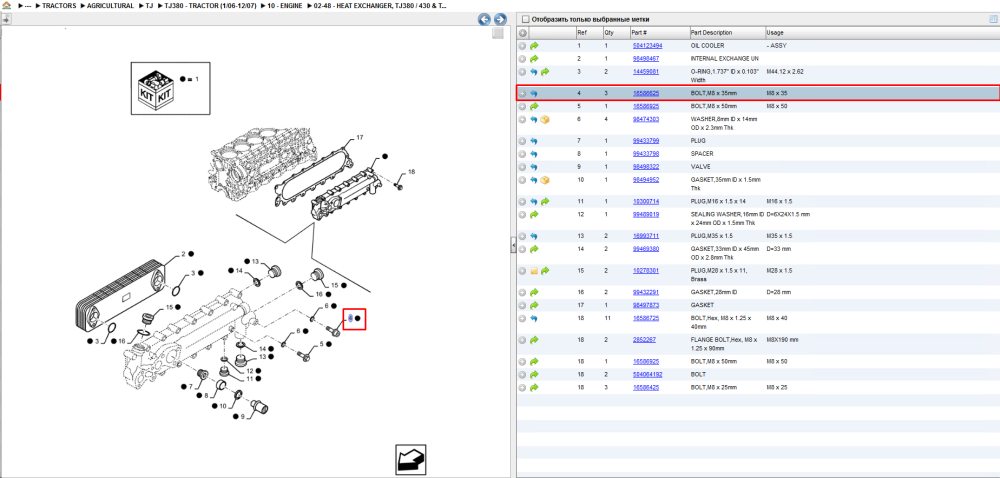Click green arrow icon in O-RING row
This screenshot has height=478, width=1000.
(x=545, y=72)
